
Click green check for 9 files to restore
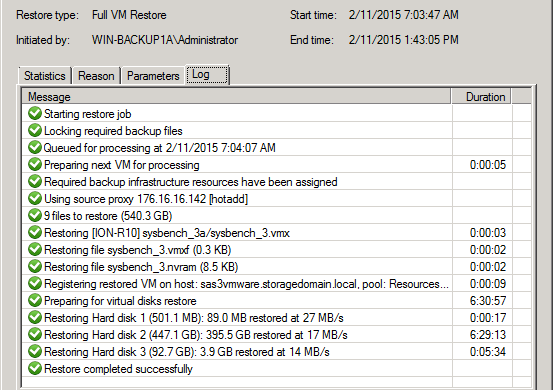click(x=35, y=215)
